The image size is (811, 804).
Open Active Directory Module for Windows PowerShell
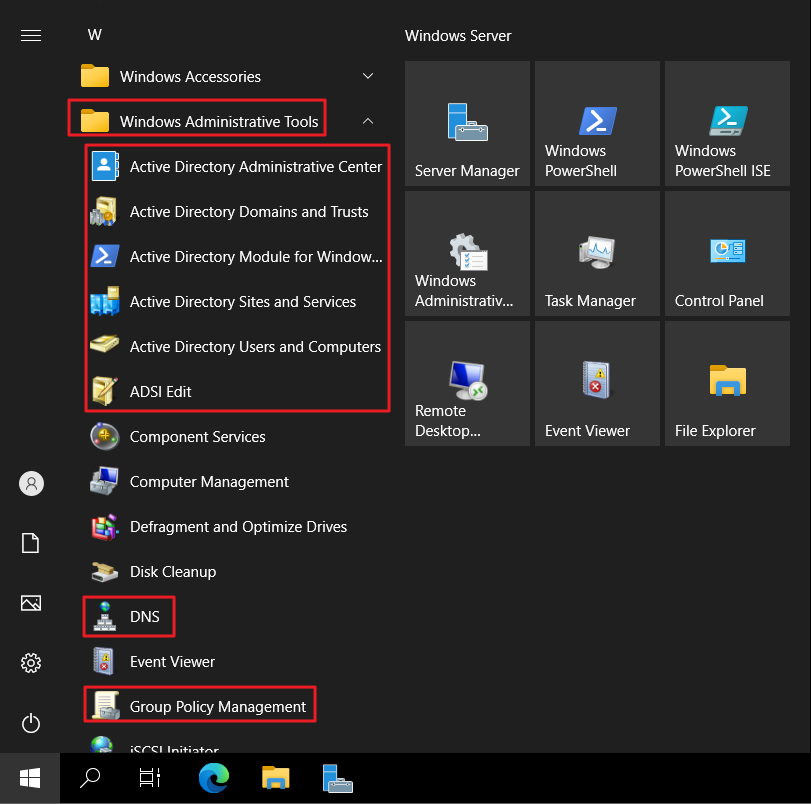click(237, 257)
